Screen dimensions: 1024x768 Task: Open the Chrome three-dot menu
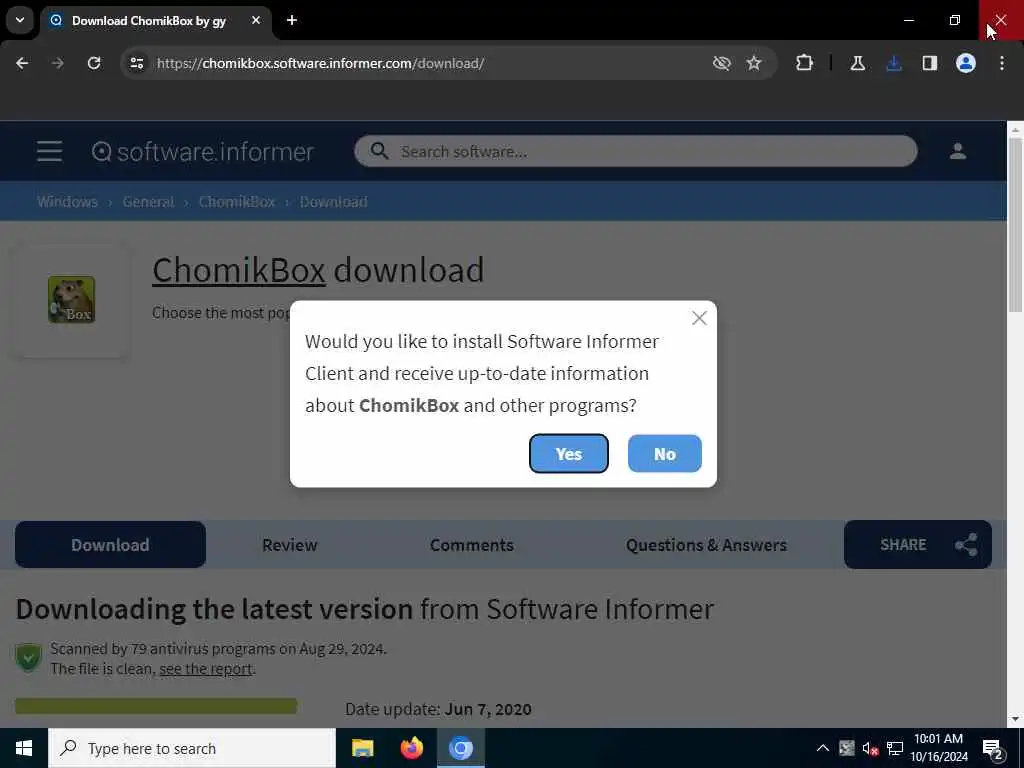(1002, 63)
